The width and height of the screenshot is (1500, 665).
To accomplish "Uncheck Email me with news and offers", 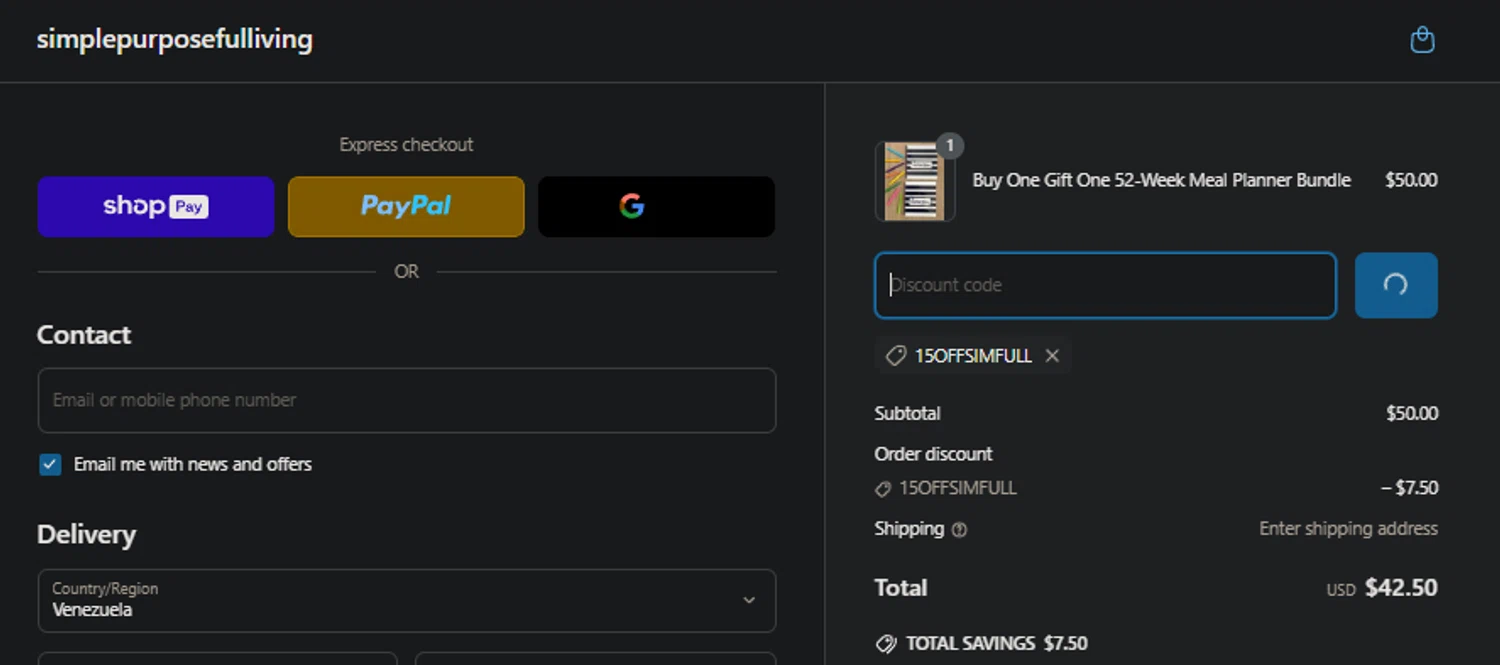I will (x=50, y=464).
